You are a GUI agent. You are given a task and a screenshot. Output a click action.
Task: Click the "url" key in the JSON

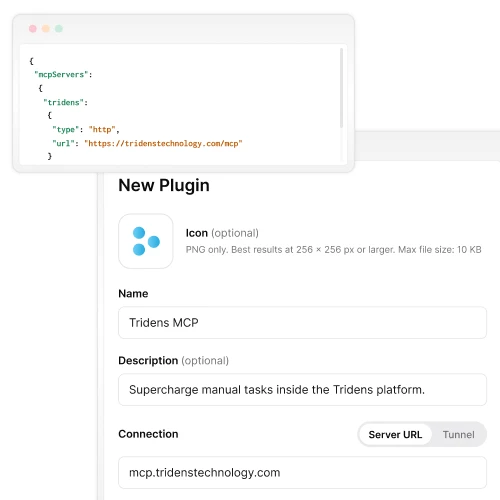(63, 144)
